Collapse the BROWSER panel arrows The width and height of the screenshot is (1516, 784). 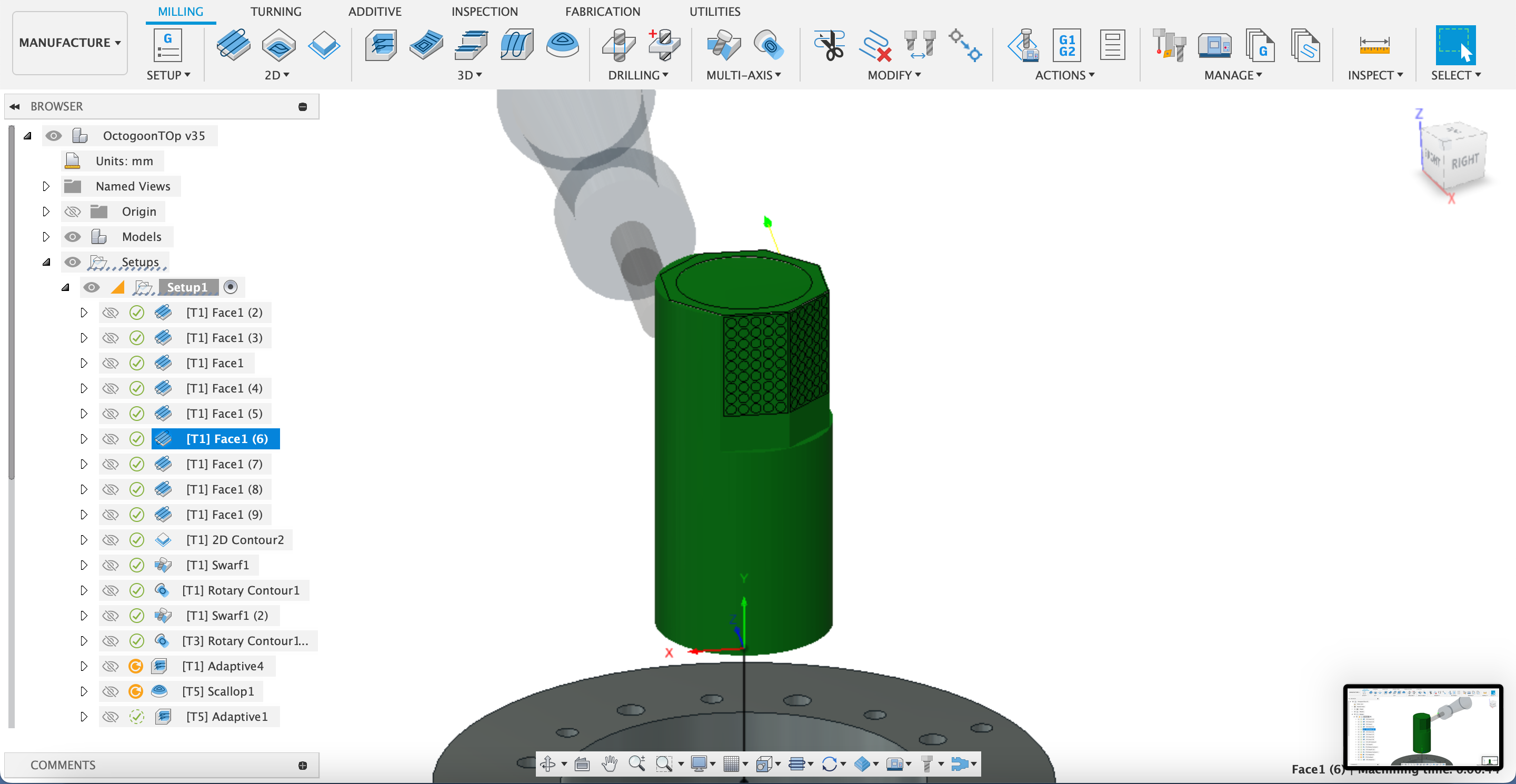[x=15, y=106]
